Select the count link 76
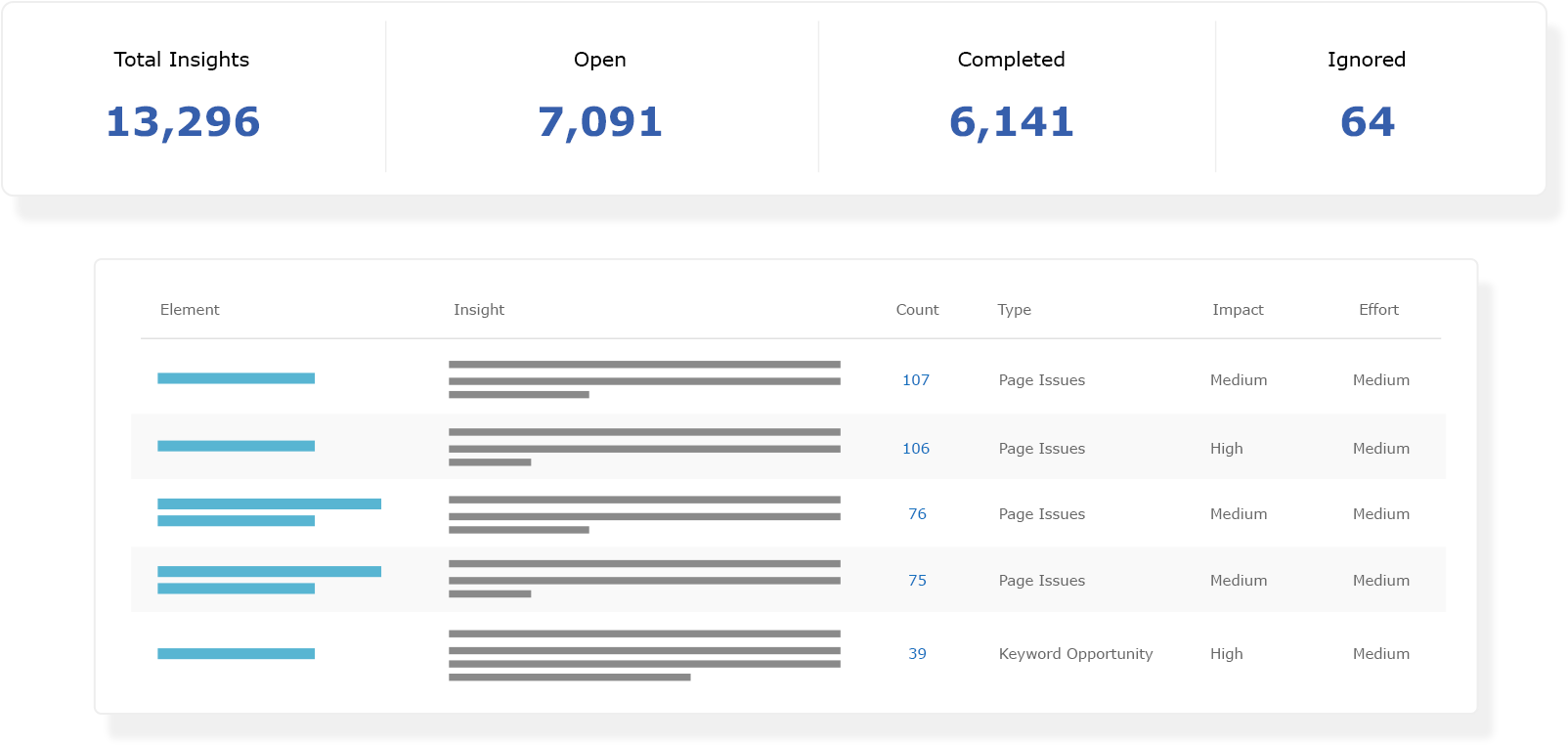This screenshot has width=1568, height=745. pyautogui.click(x=917, y=514)
